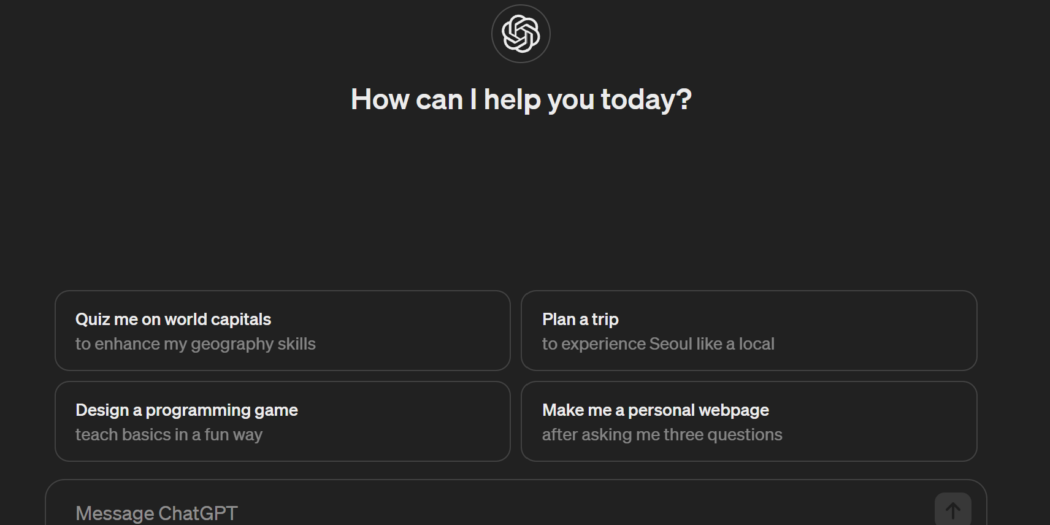Click the bold 'Make me a personal webpage' title
The height and width of the screenshot is (525, 1050).
click(x=655, y=410)
